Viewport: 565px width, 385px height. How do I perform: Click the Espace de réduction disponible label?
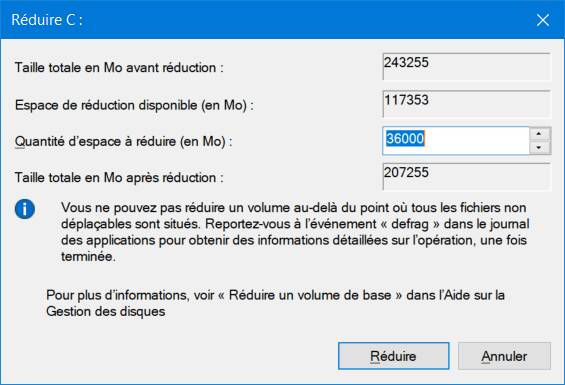click(x=134, y=105)
